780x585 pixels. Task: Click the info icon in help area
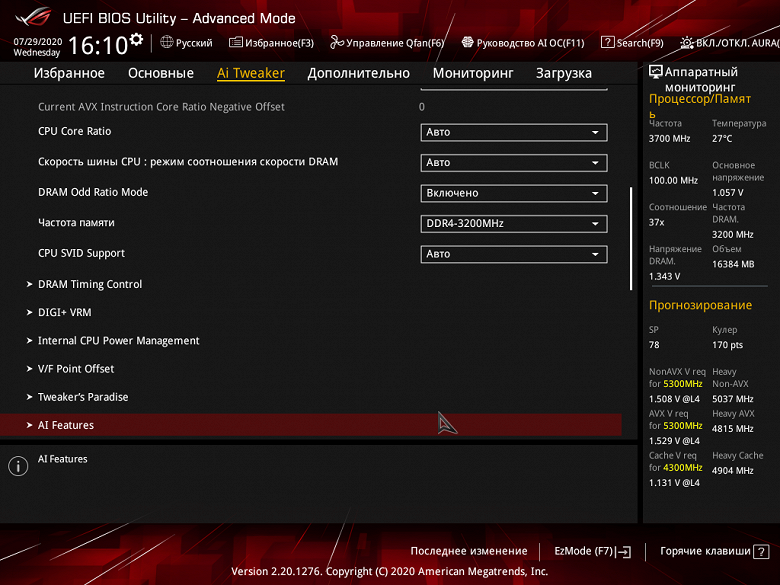pos(18,466)
